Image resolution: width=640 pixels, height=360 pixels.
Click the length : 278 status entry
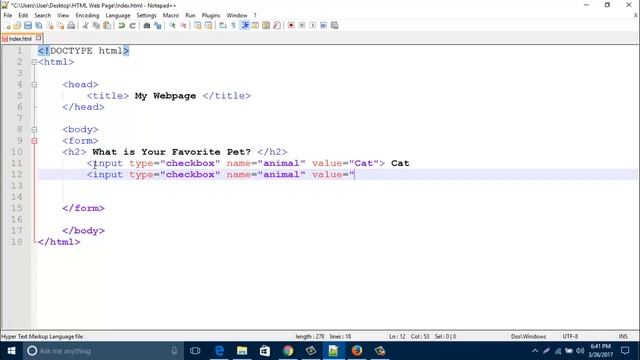tap(310, 337)
